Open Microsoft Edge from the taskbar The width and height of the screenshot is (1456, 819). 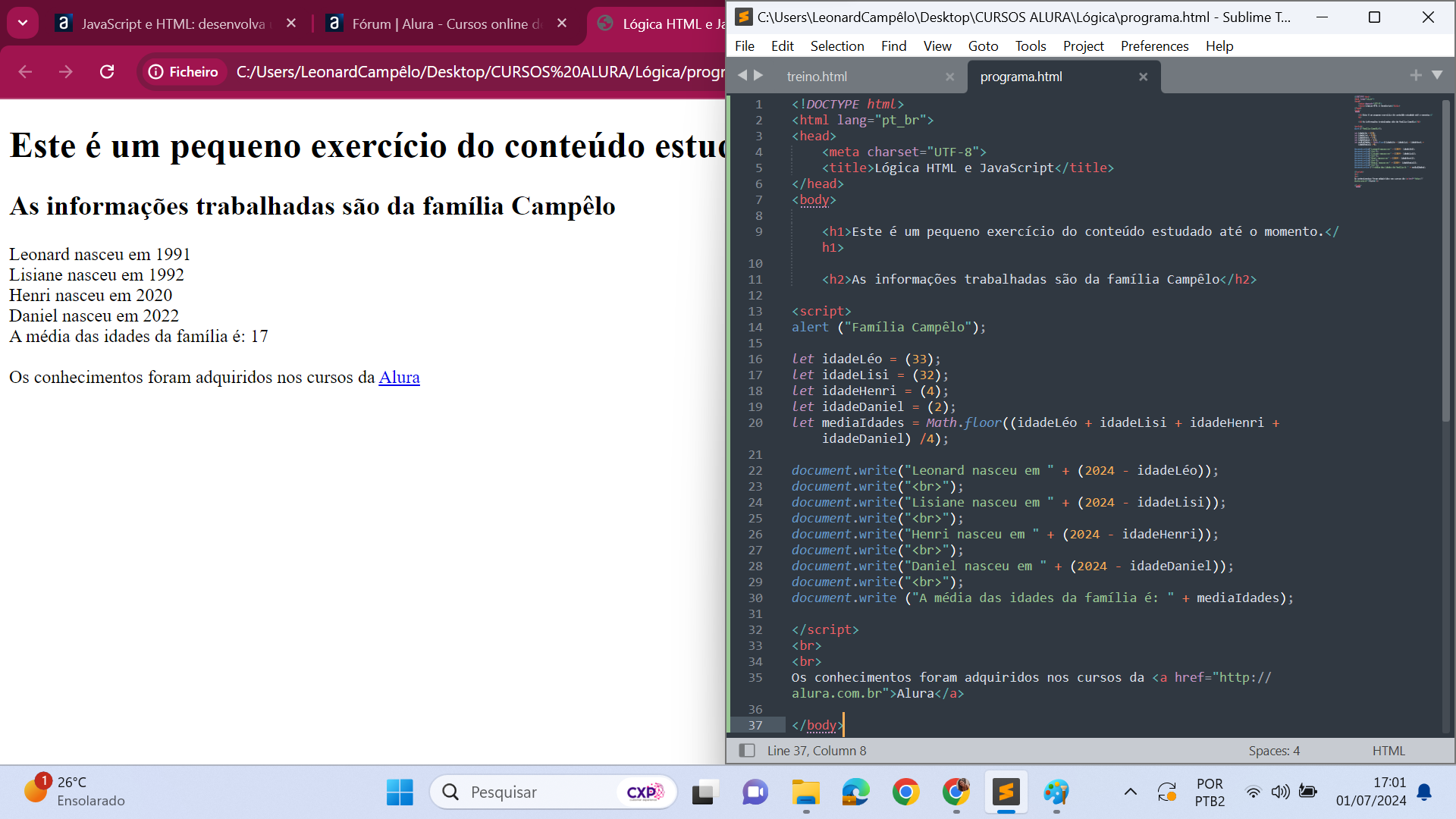point(856,792)
